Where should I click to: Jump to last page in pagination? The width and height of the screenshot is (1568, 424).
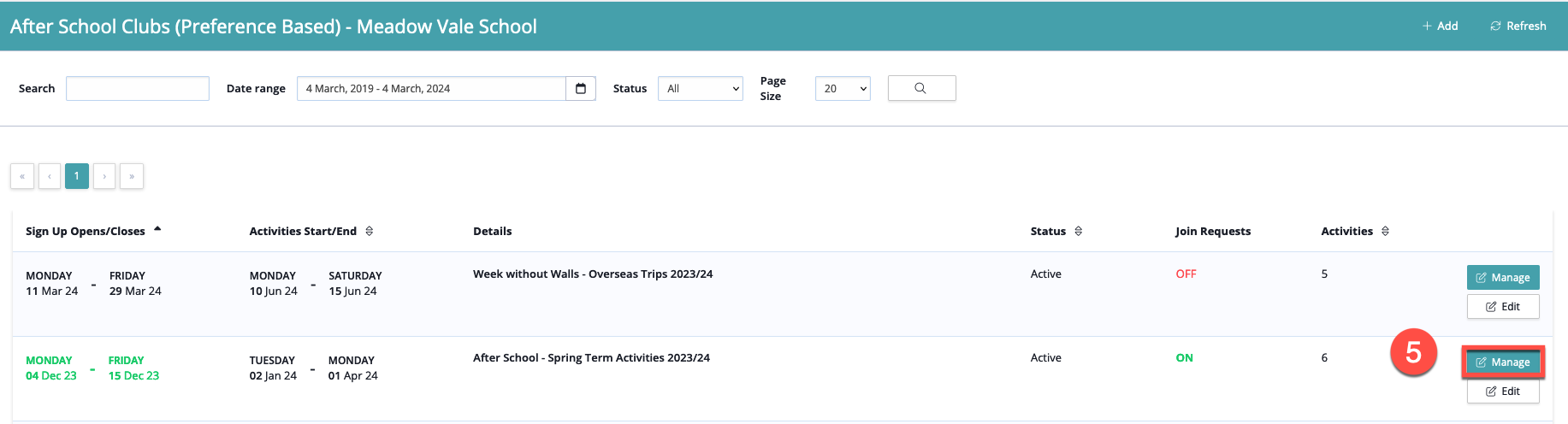(x=132, y=176)
